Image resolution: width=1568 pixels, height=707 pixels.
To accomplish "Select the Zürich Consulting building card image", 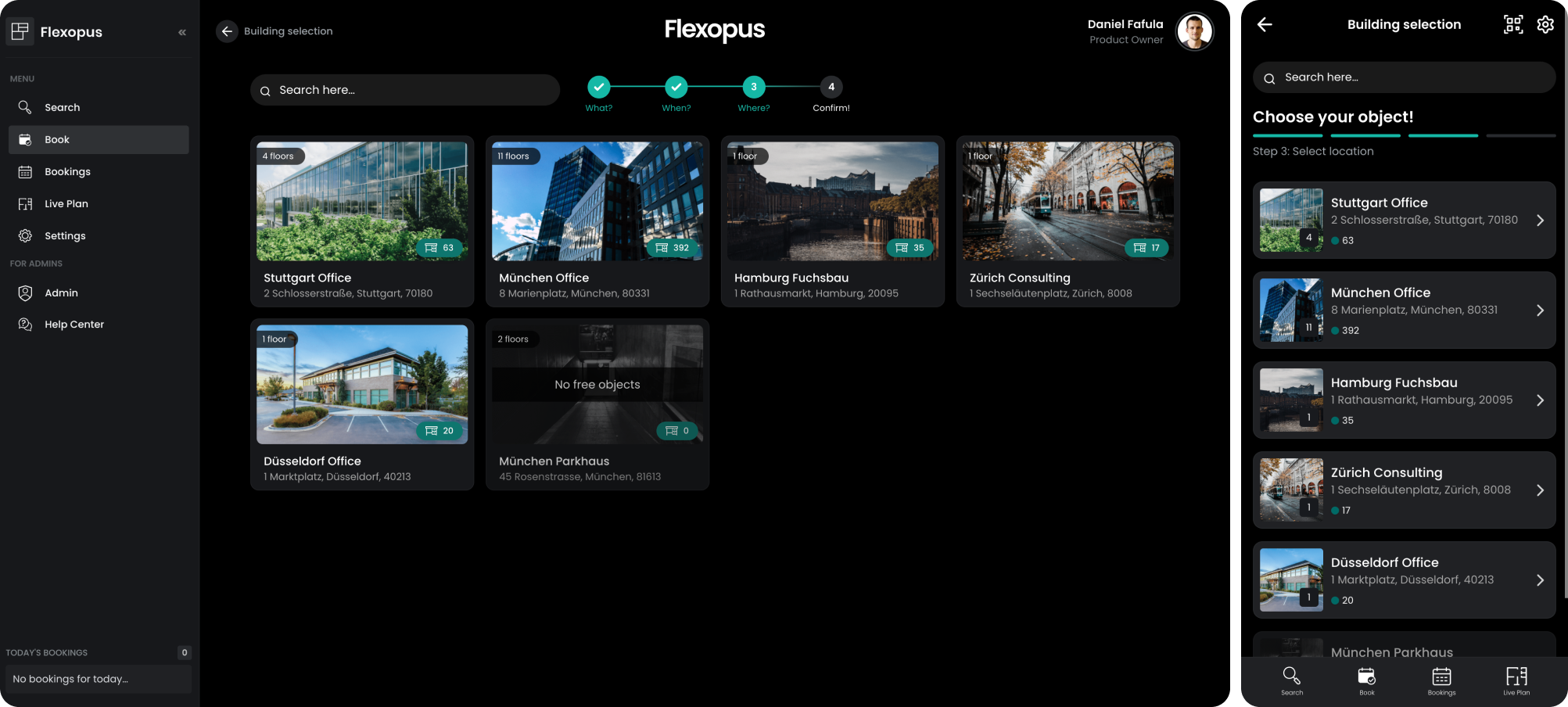I will click(1067, 201).
